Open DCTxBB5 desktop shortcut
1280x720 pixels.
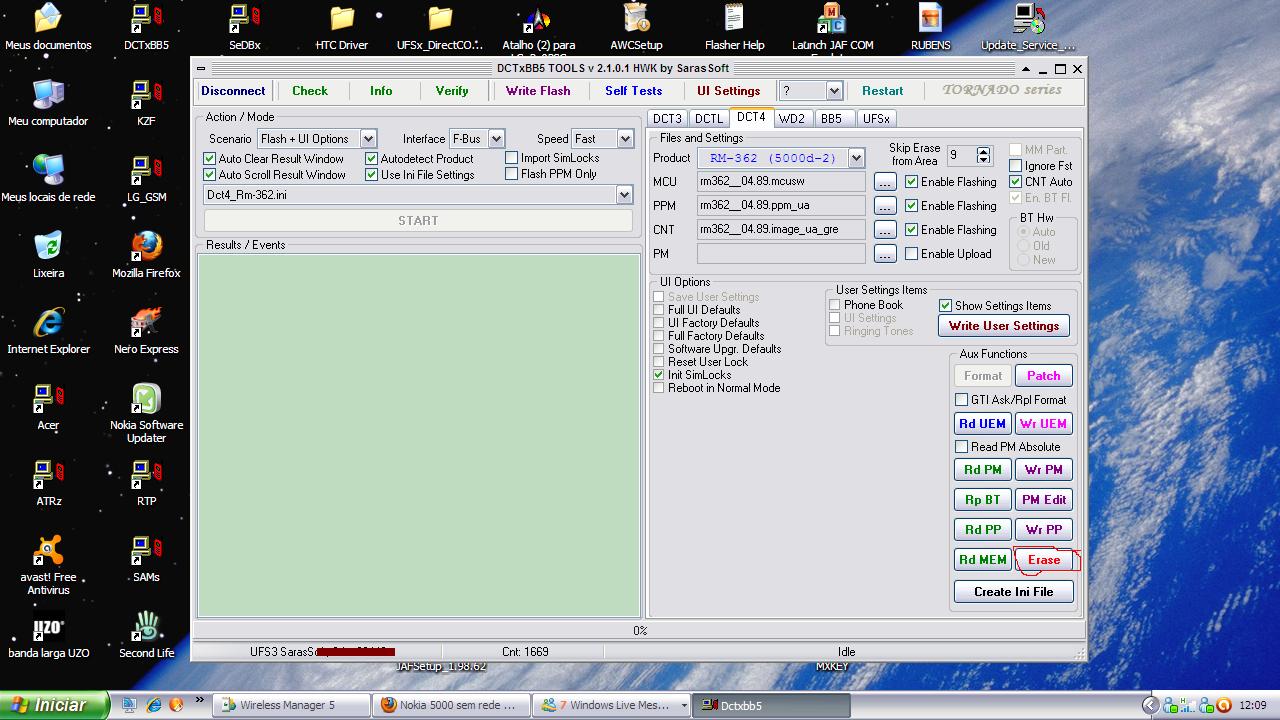click(146, 27)
